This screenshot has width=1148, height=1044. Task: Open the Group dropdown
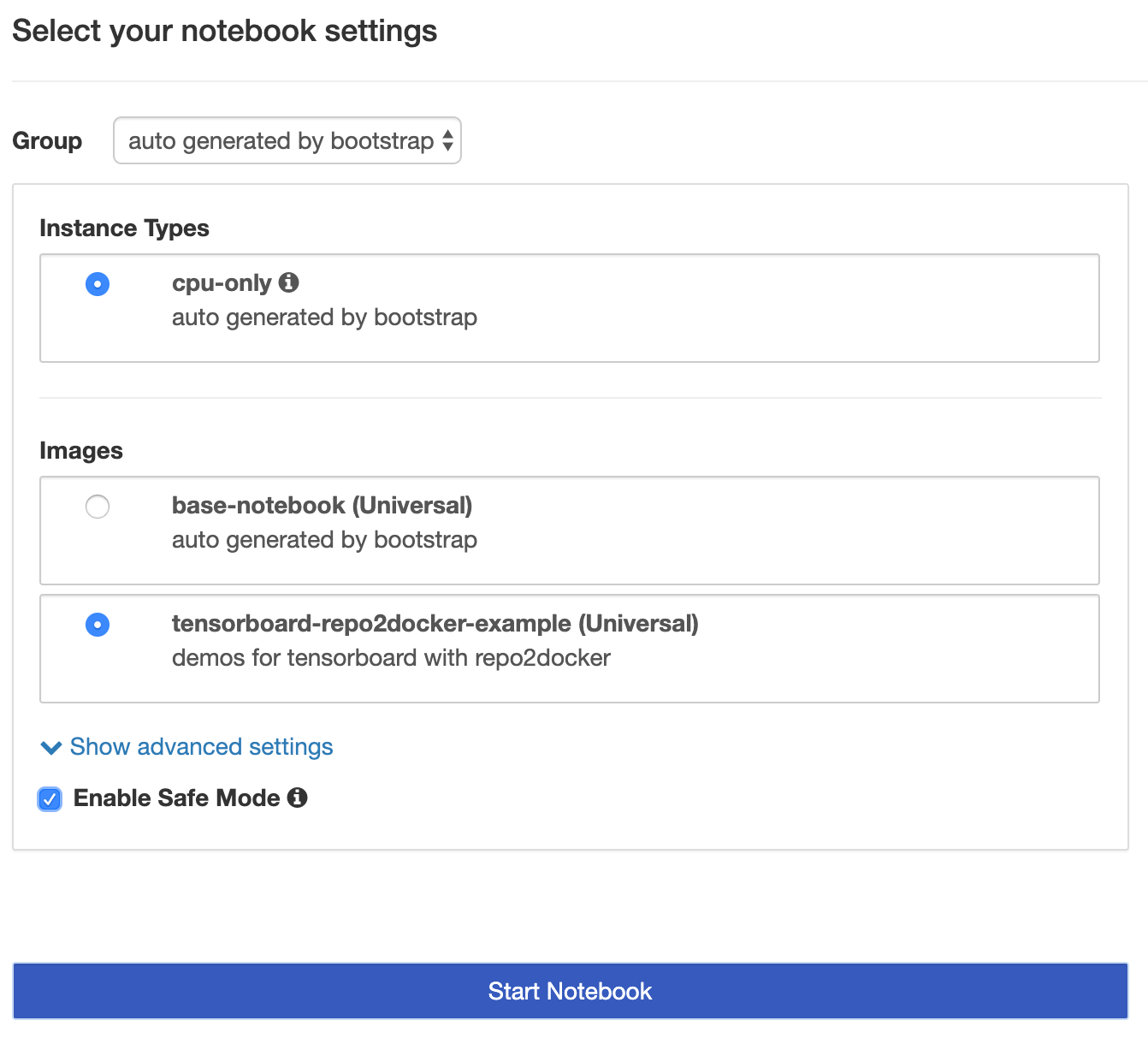[287, 140]
